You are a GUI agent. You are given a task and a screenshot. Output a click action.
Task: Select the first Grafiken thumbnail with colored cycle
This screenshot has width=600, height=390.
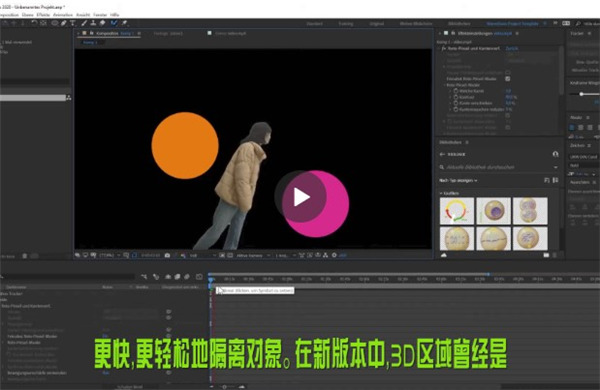coord(457,211)
